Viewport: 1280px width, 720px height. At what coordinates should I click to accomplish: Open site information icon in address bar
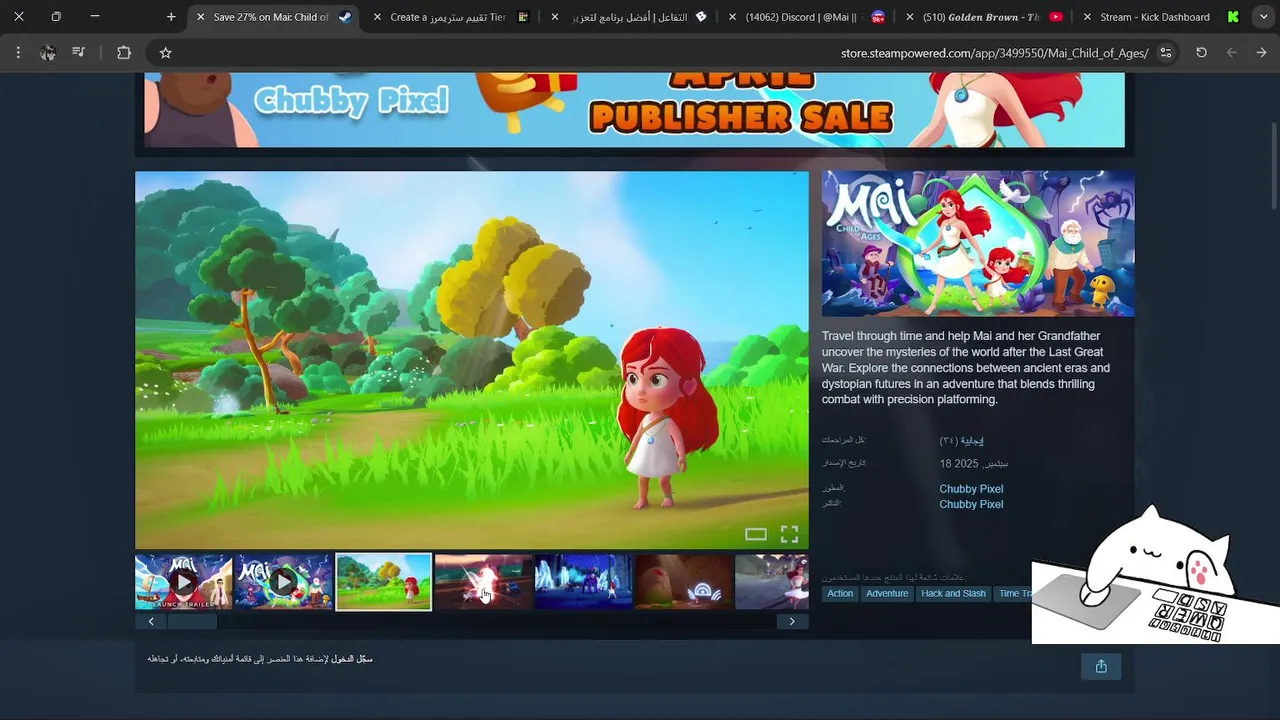(x=1166, y=53)
